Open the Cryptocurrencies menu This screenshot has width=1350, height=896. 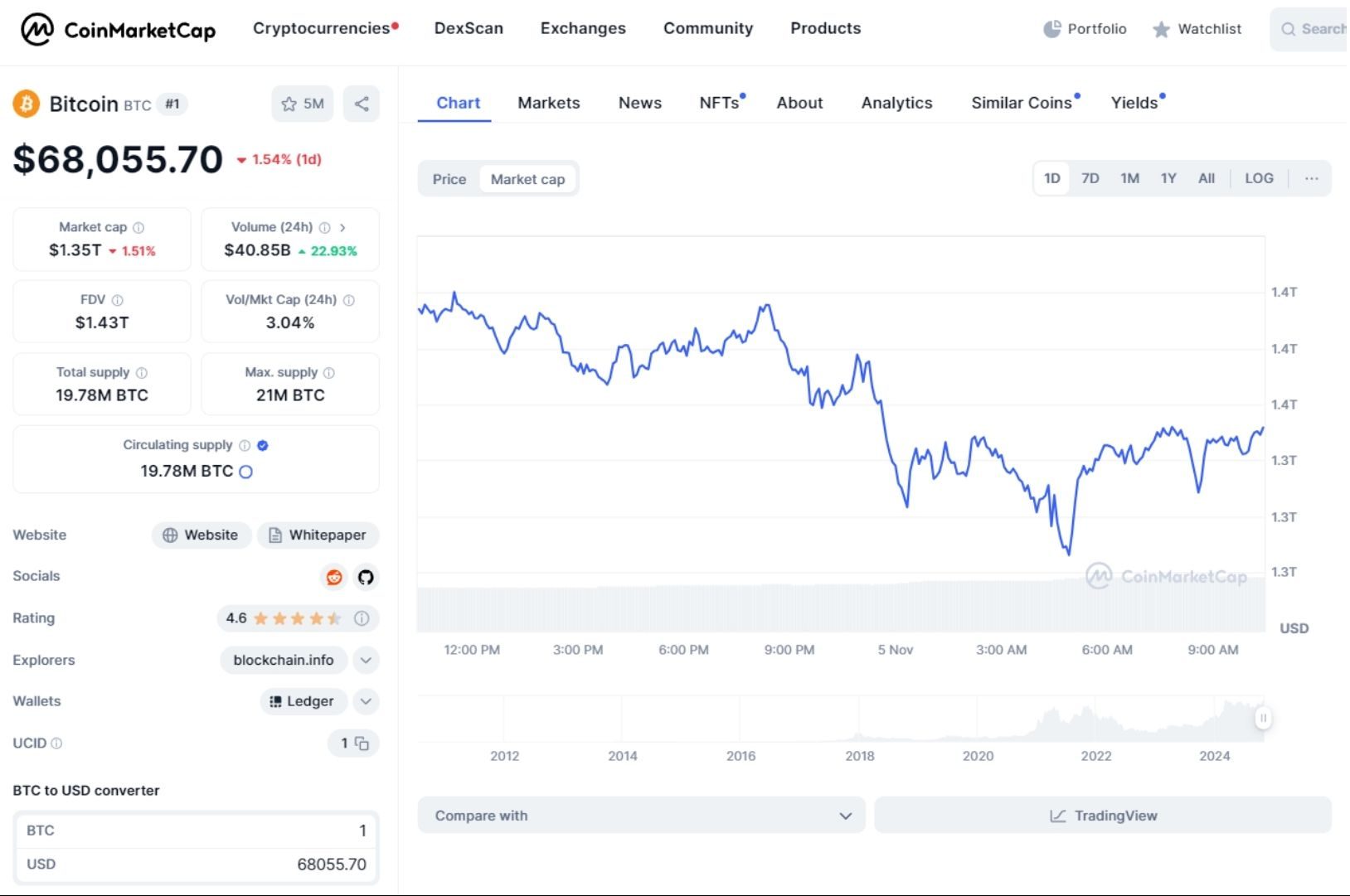(319, 28)
